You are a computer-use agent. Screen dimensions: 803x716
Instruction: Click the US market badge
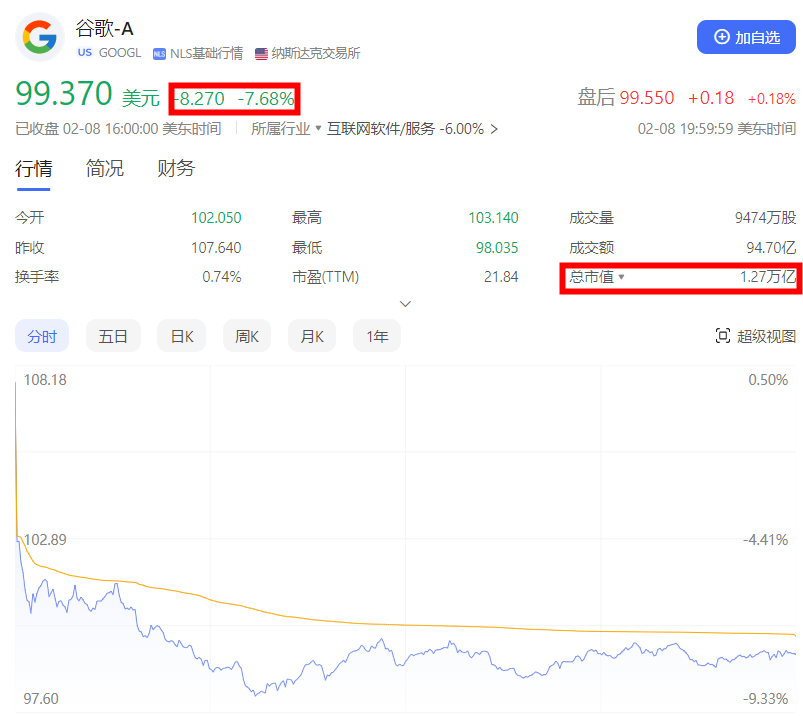(84, 53)
